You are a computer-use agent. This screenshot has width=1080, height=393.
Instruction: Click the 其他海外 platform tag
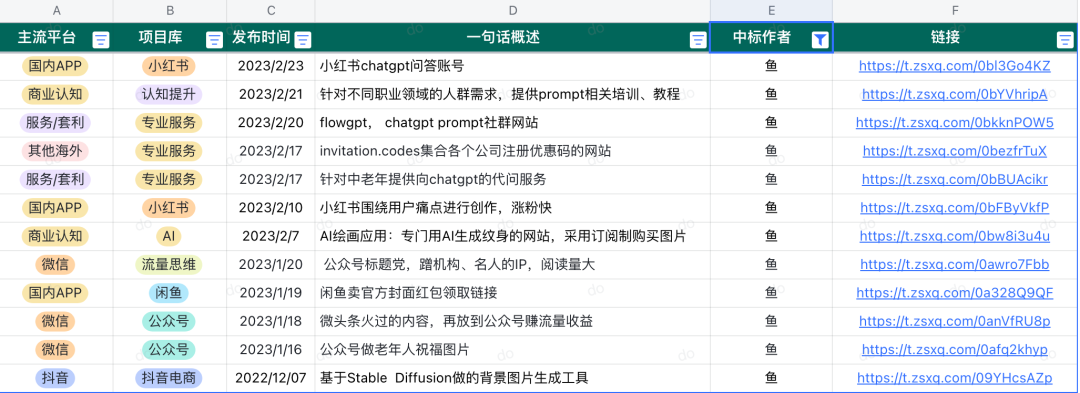click(55, 151)
